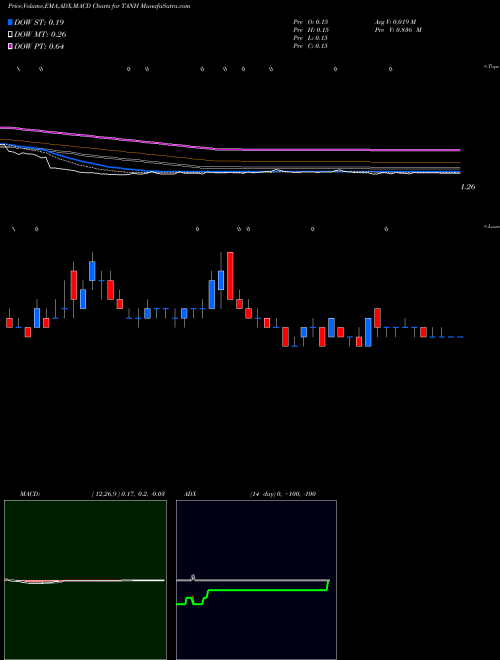This screenshot has width=500, height=660.
Task: Click the blue DOW ST legend swatch
Action: tap(10, 22)
